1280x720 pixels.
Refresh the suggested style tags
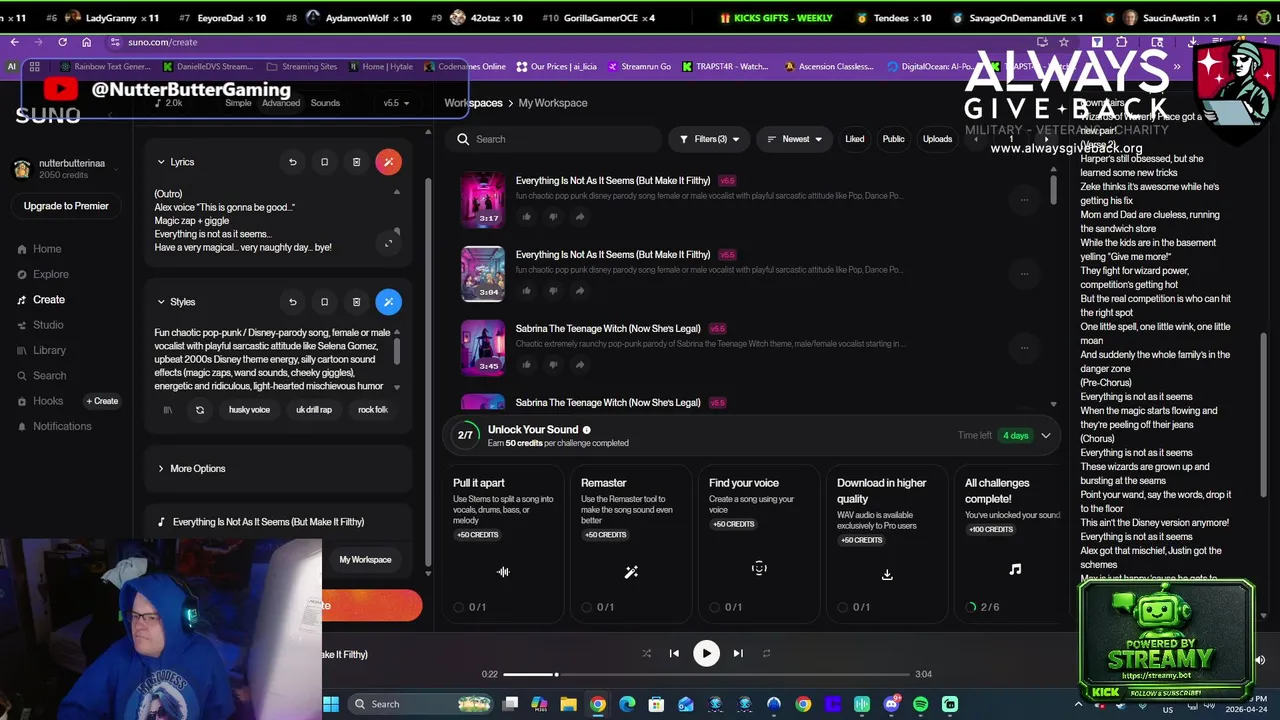[x=200, y=410]
